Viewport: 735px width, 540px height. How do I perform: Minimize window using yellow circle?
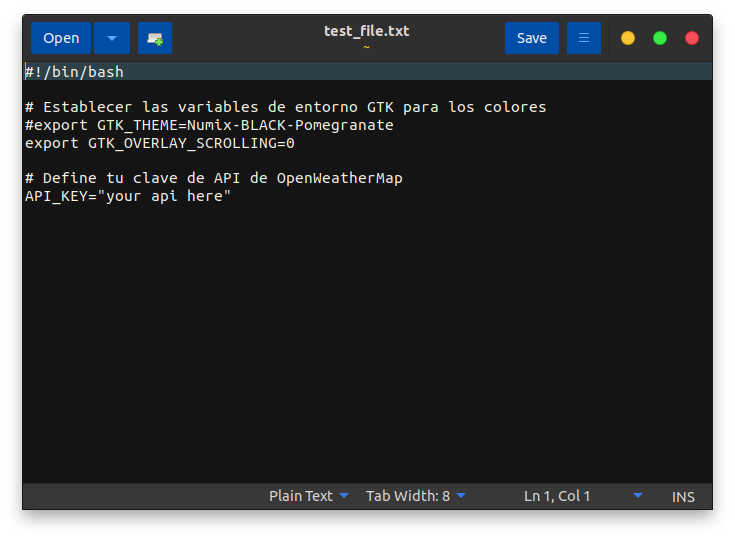pyautogui.click(x=628, y=38)
